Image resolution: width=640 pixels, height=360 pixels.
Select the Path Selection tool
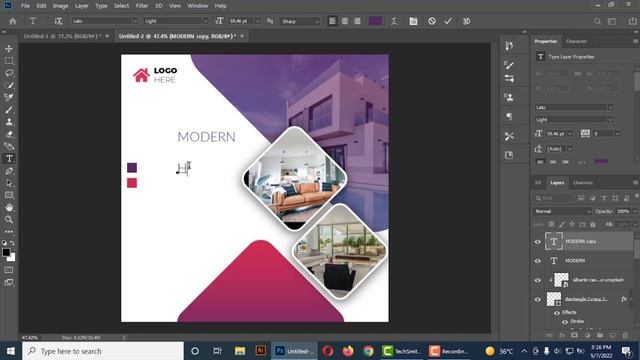point(9,183)
